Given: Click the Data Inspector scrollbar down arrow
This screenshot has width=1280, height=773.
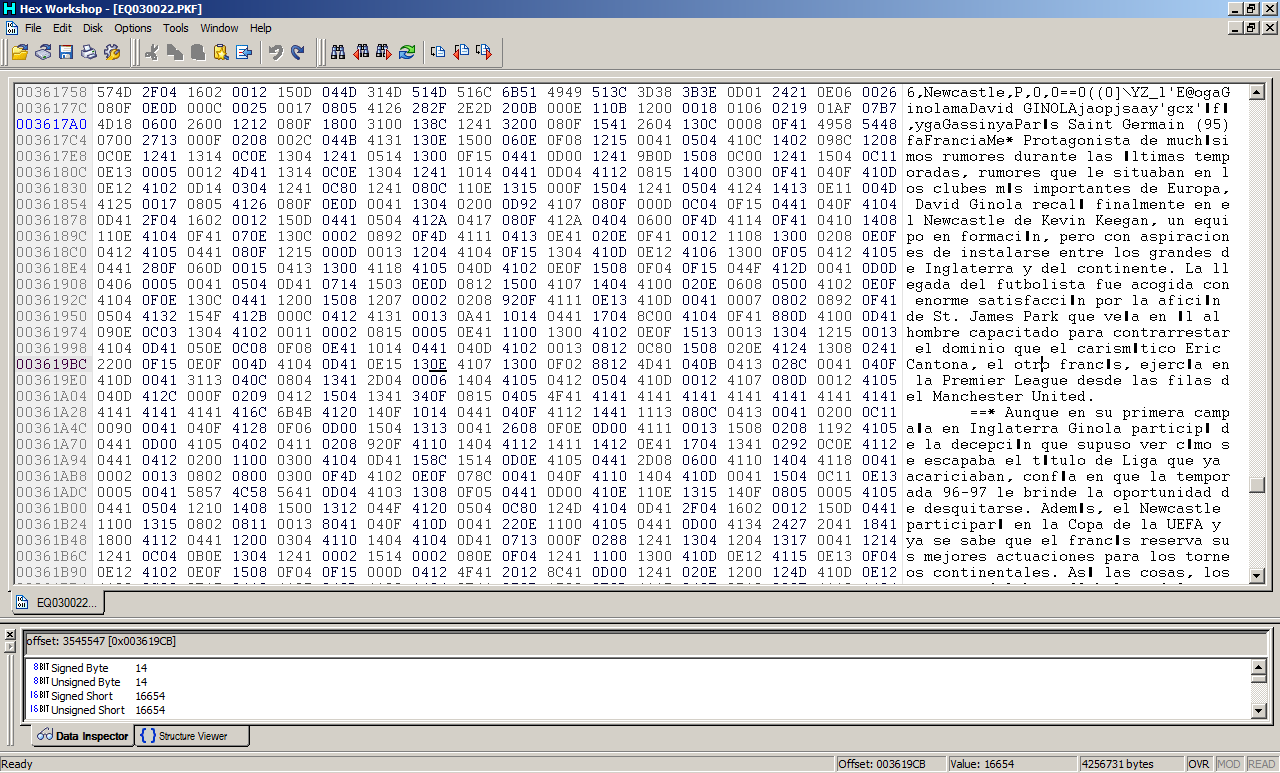Looking at the screenshot, I should coord(1258,710).
